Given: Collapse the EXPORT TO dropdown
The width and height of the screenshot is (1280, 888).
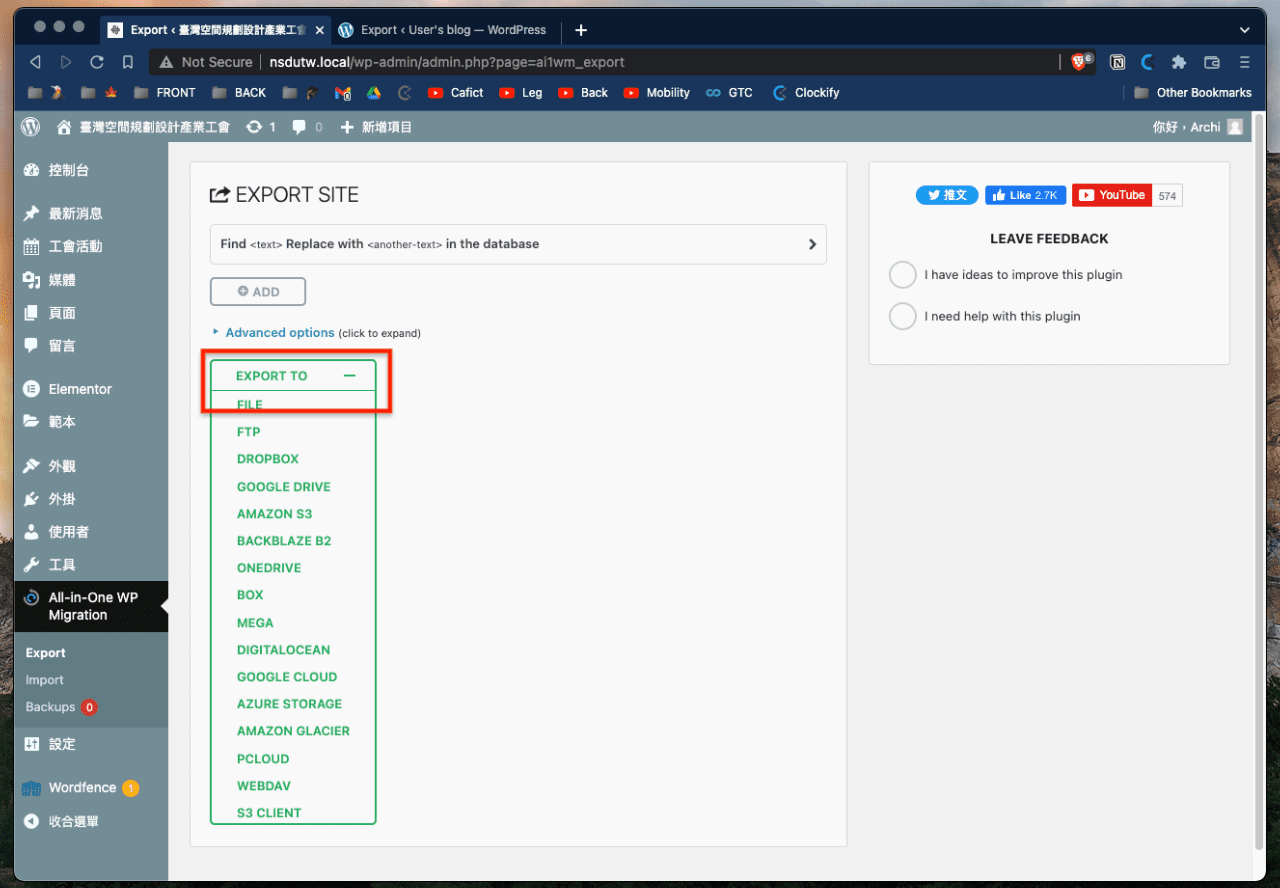Looking at the screenshot, I should 293,376.
